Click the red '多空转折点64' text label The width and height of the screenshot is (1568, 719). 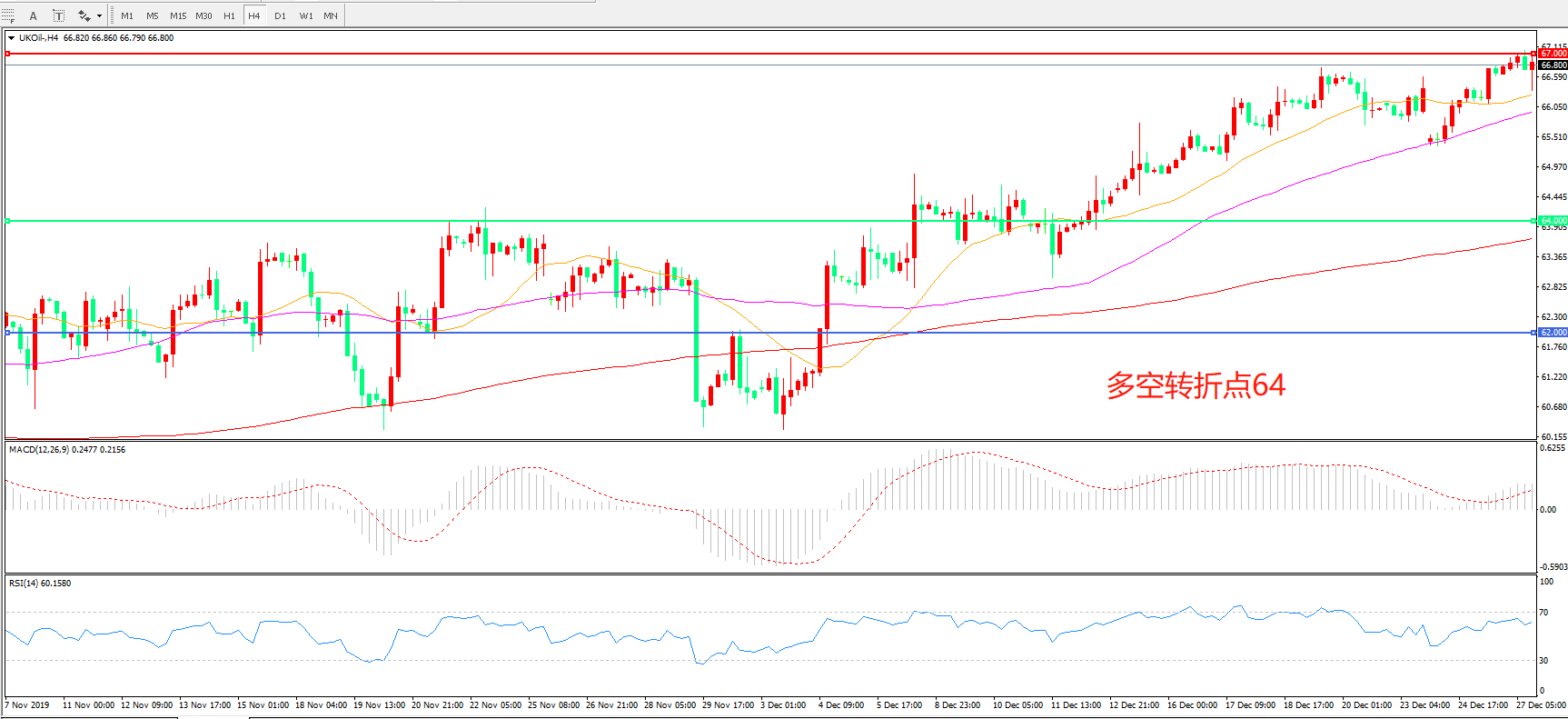(1196, 385)
